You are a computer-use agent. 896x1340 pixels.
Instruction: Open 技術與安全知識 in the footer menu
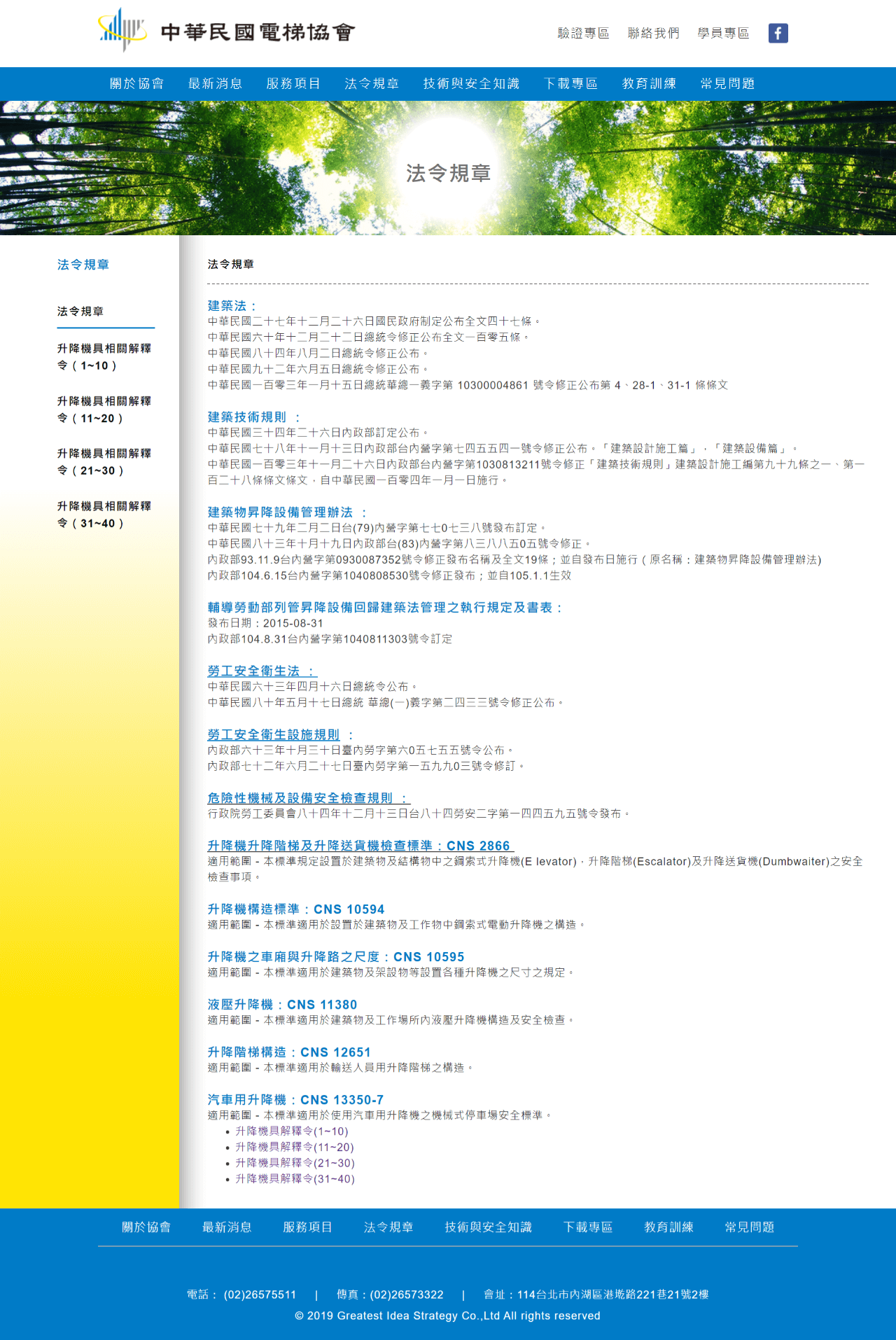[x=488, y=1227]
